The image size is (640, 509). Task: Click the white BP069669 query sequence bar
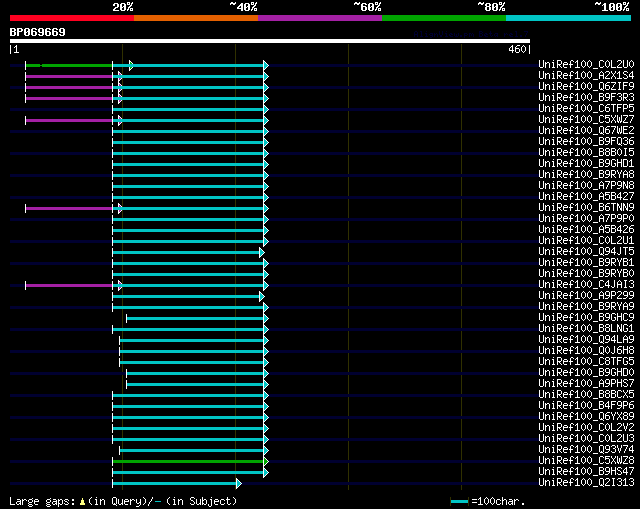270,41
